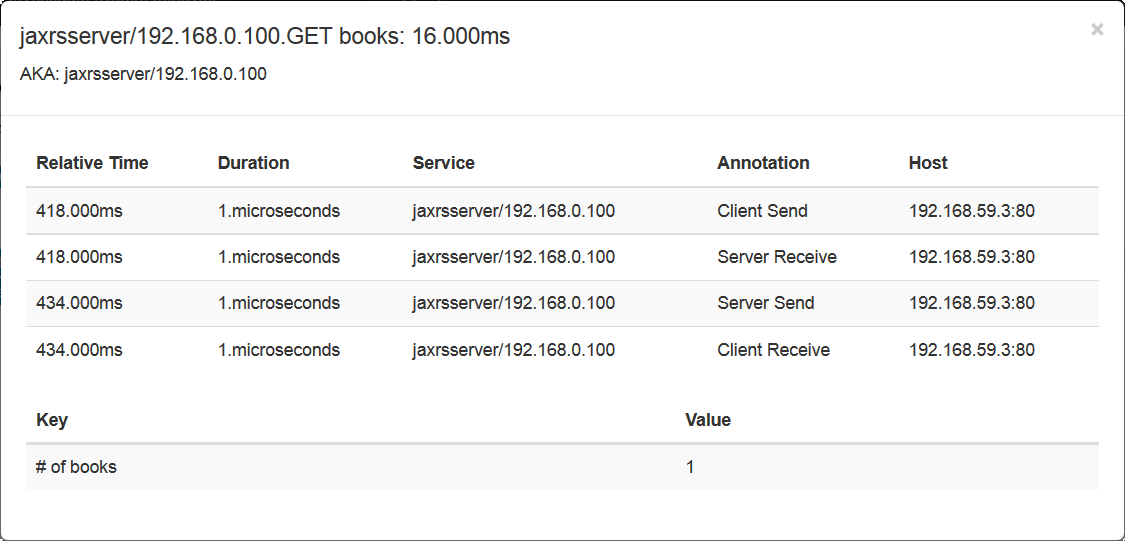
Task: Select the '# of books' key cell
Action: click(76, 467)
